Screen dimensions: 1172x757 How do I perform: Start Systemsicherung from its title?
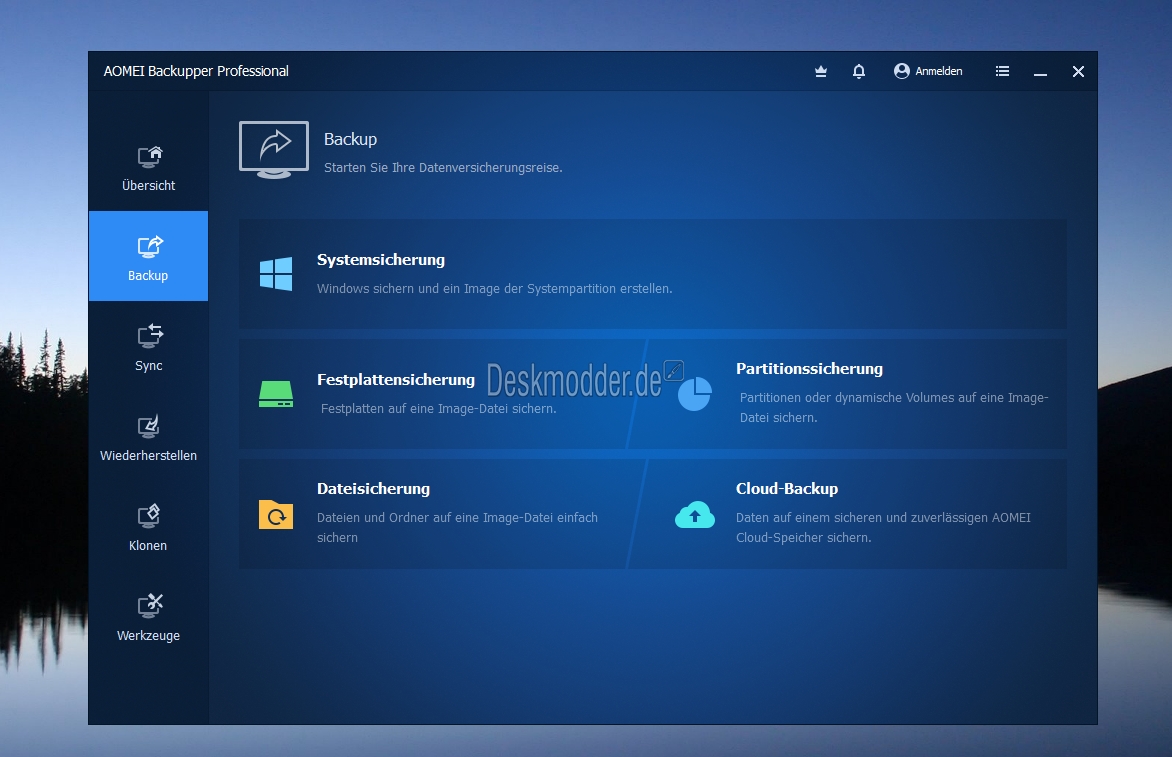(x=380, y=259)
